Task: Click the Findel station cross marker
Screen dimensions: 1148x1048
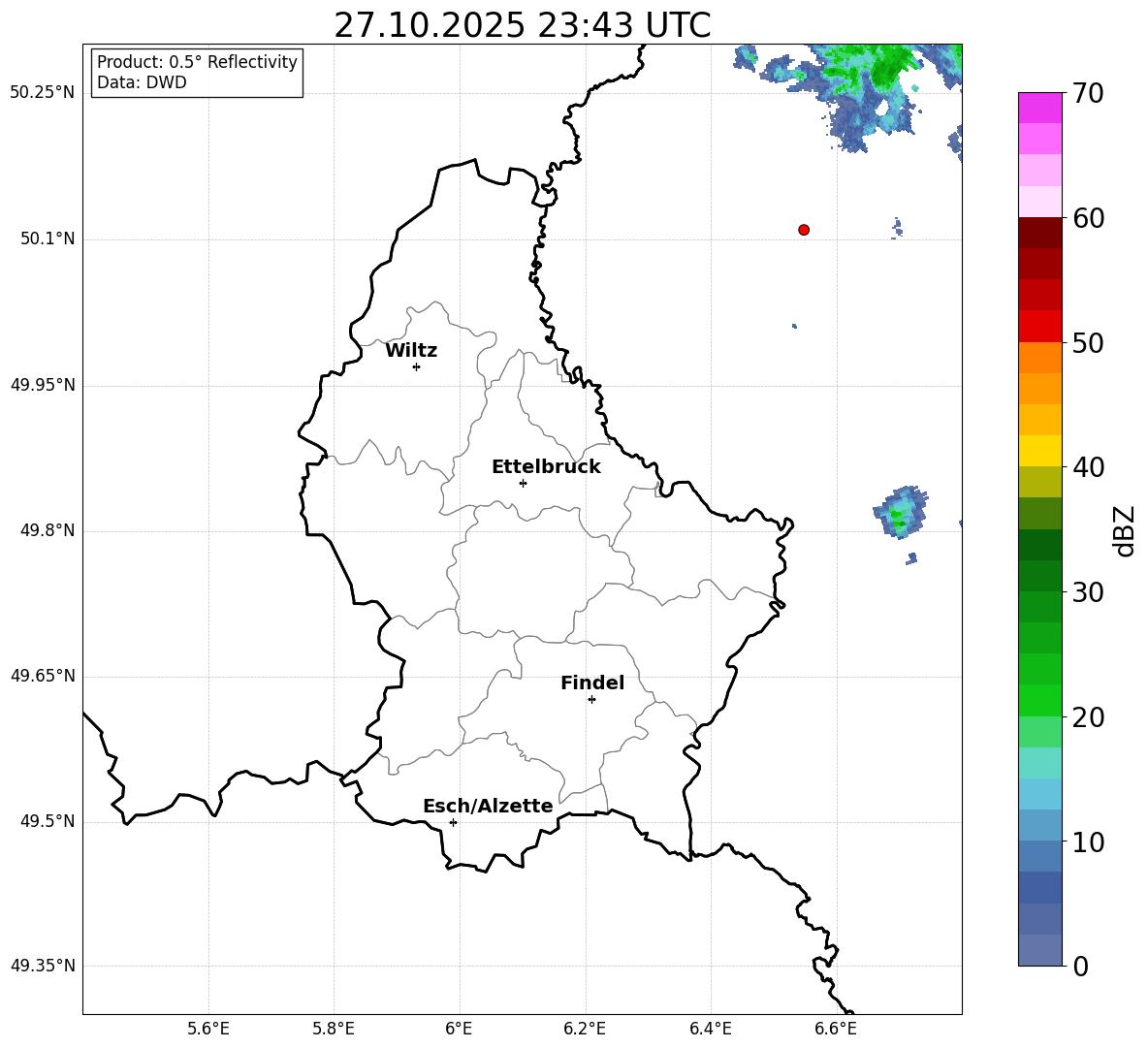Action: (x=591, y=699)
